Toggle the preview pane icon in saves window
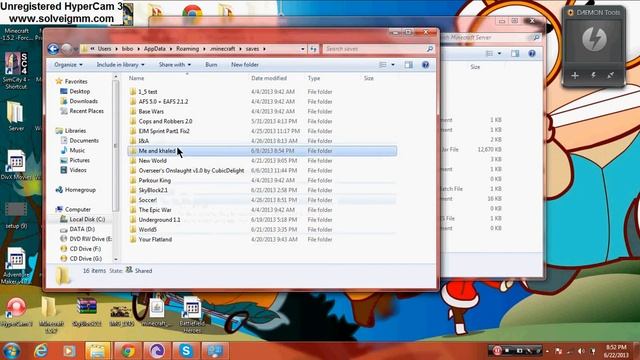This screenshot has width=640, height=360. click(409, 65)
